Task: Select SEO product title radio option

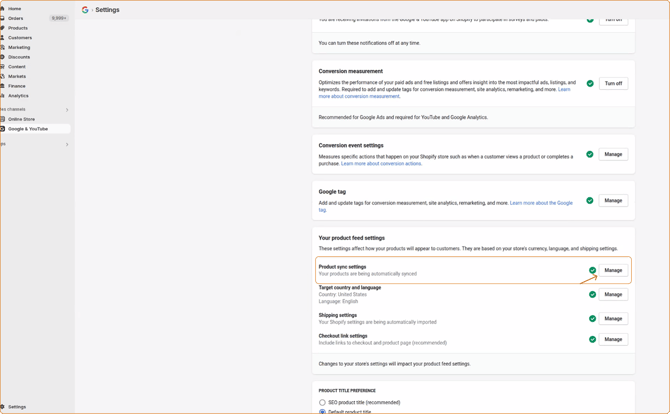Action: 322,402
